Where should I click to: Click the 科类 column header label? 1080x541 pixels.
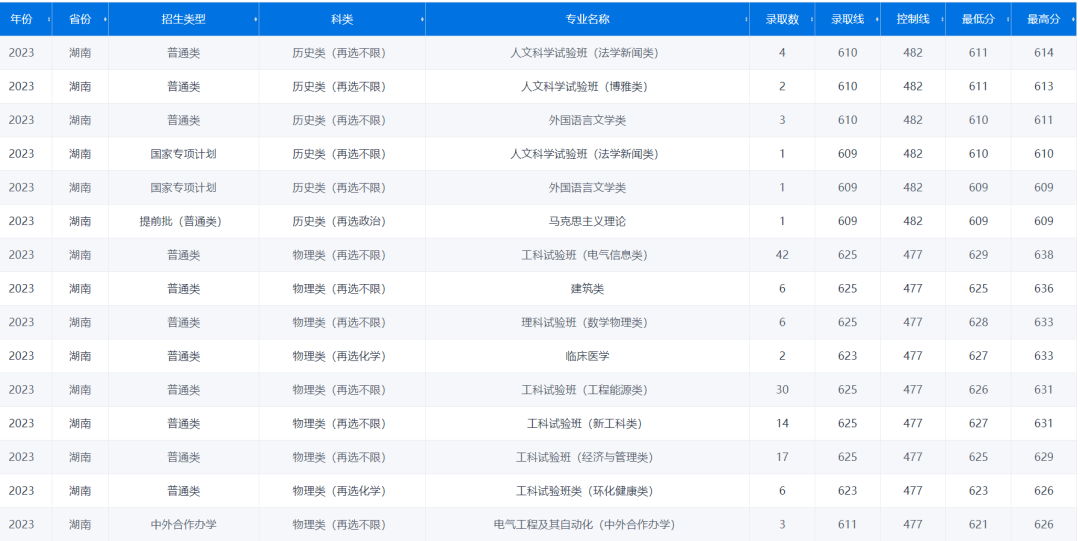(x=342, y=19)
